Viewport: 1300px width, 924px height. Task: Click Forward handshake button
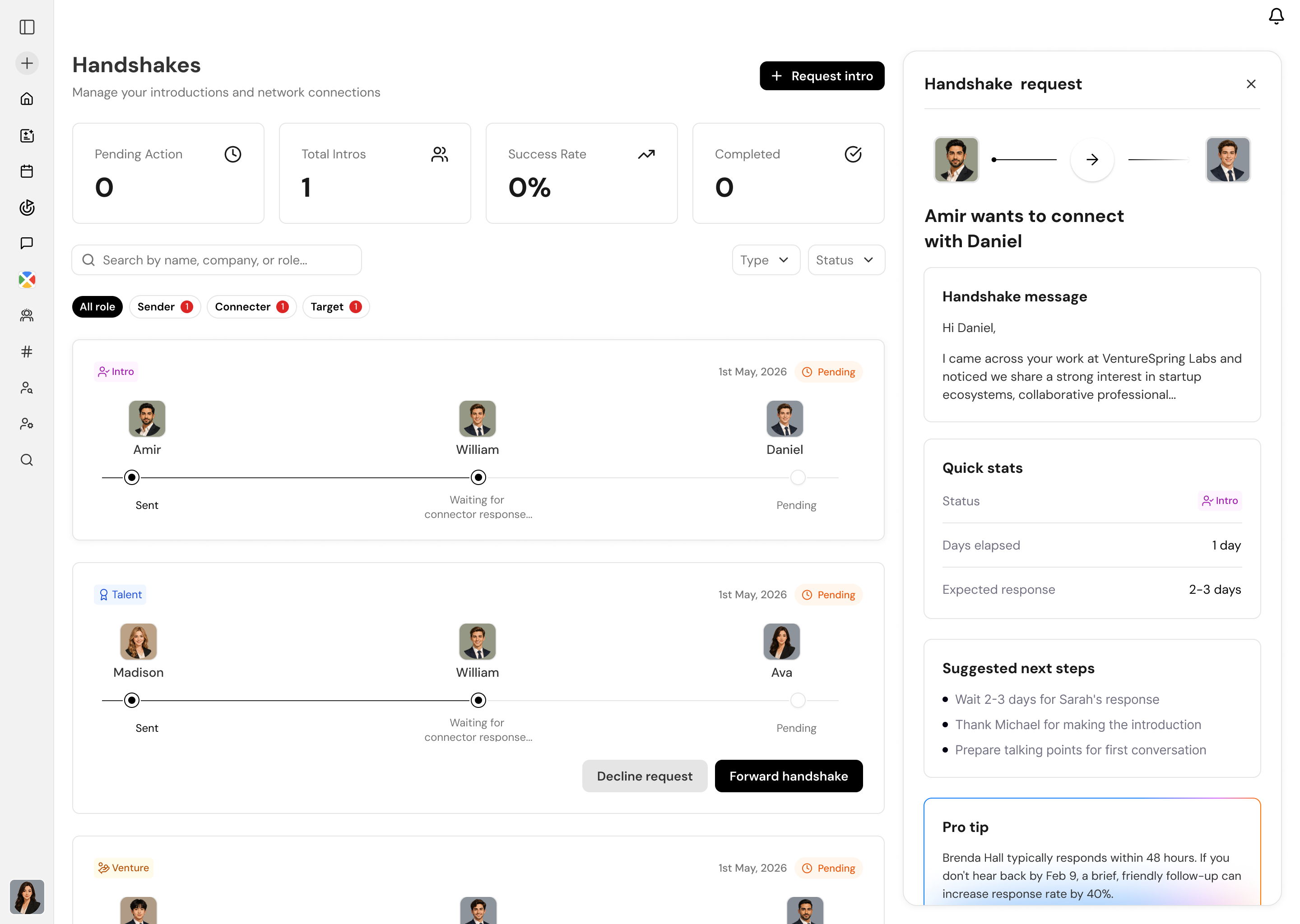(788, 776)
